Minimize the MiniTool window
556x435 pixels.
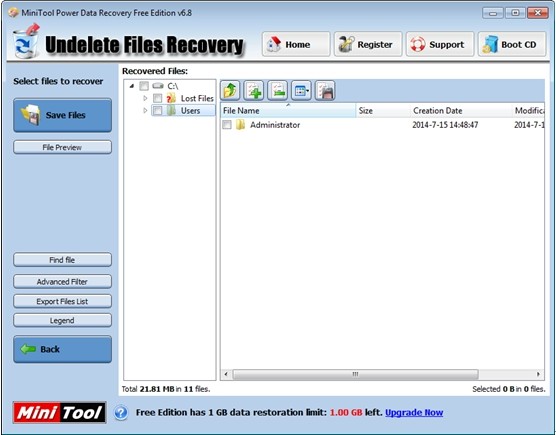click(x=493, y=13)
